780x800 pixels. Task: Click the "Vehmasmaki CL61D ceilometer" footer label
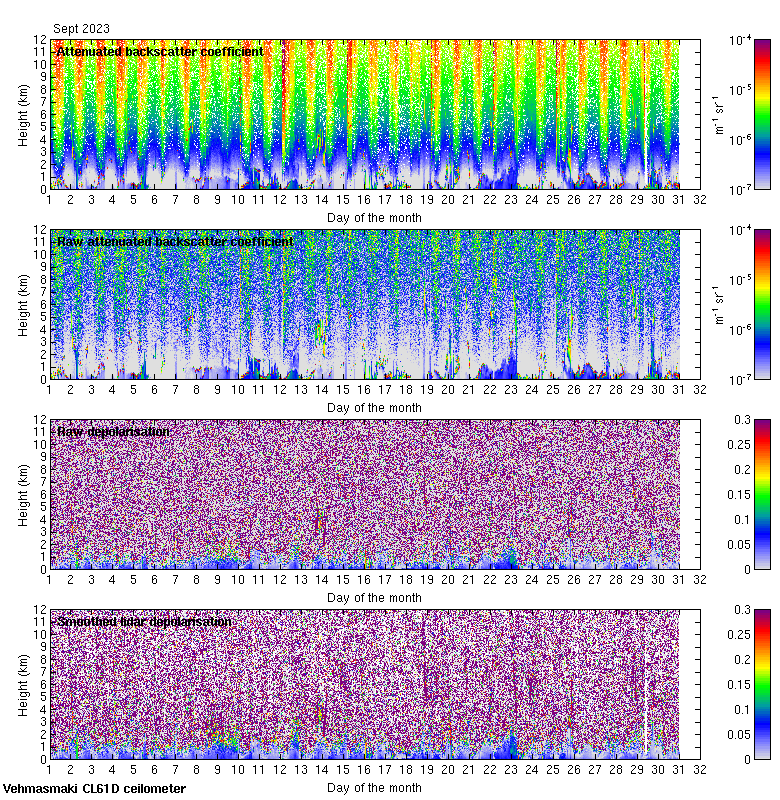(94, 789)
